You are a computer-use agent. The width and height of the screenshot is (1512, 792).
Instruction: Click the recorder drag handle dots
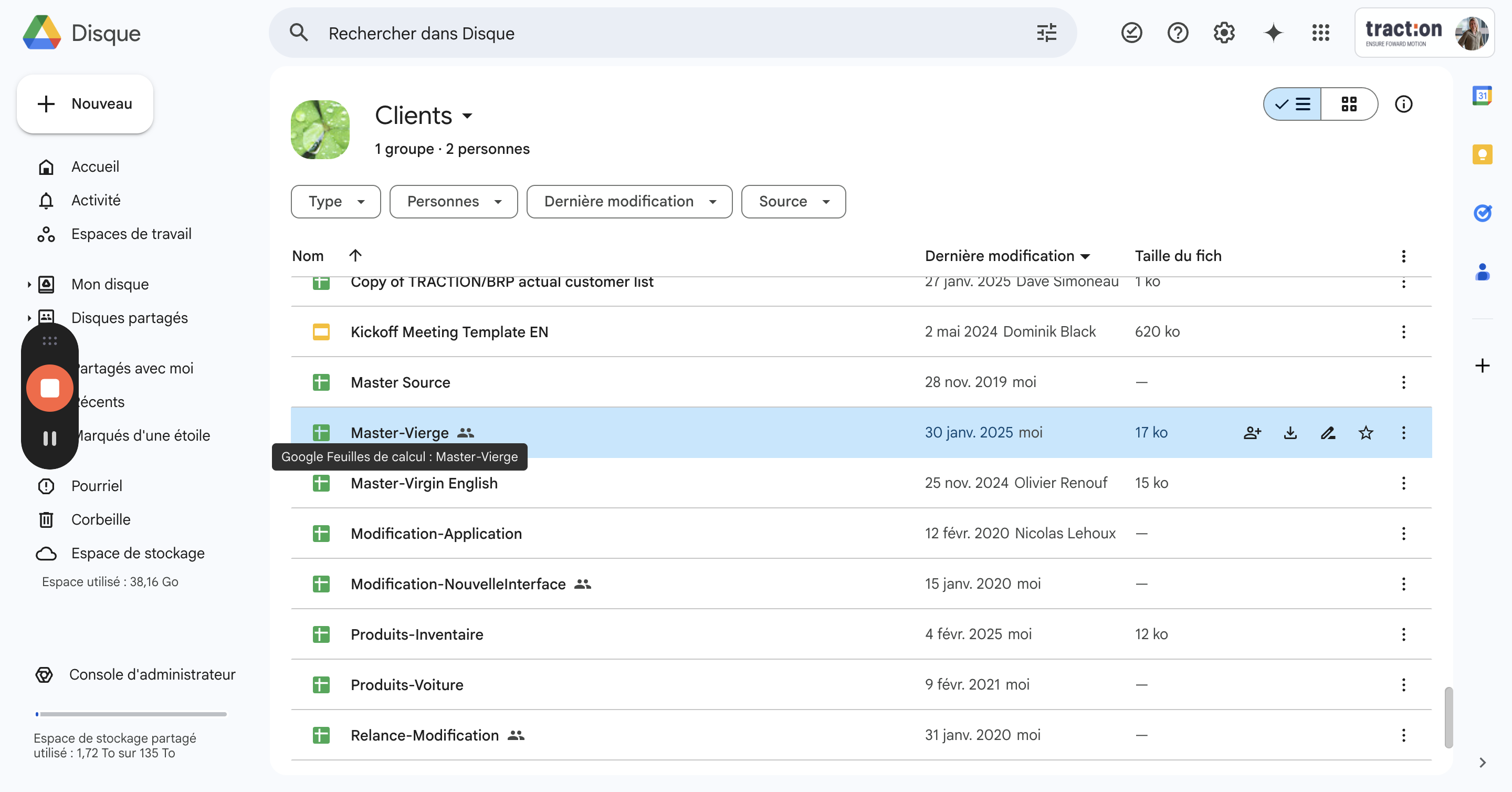[x=50, y=340]
